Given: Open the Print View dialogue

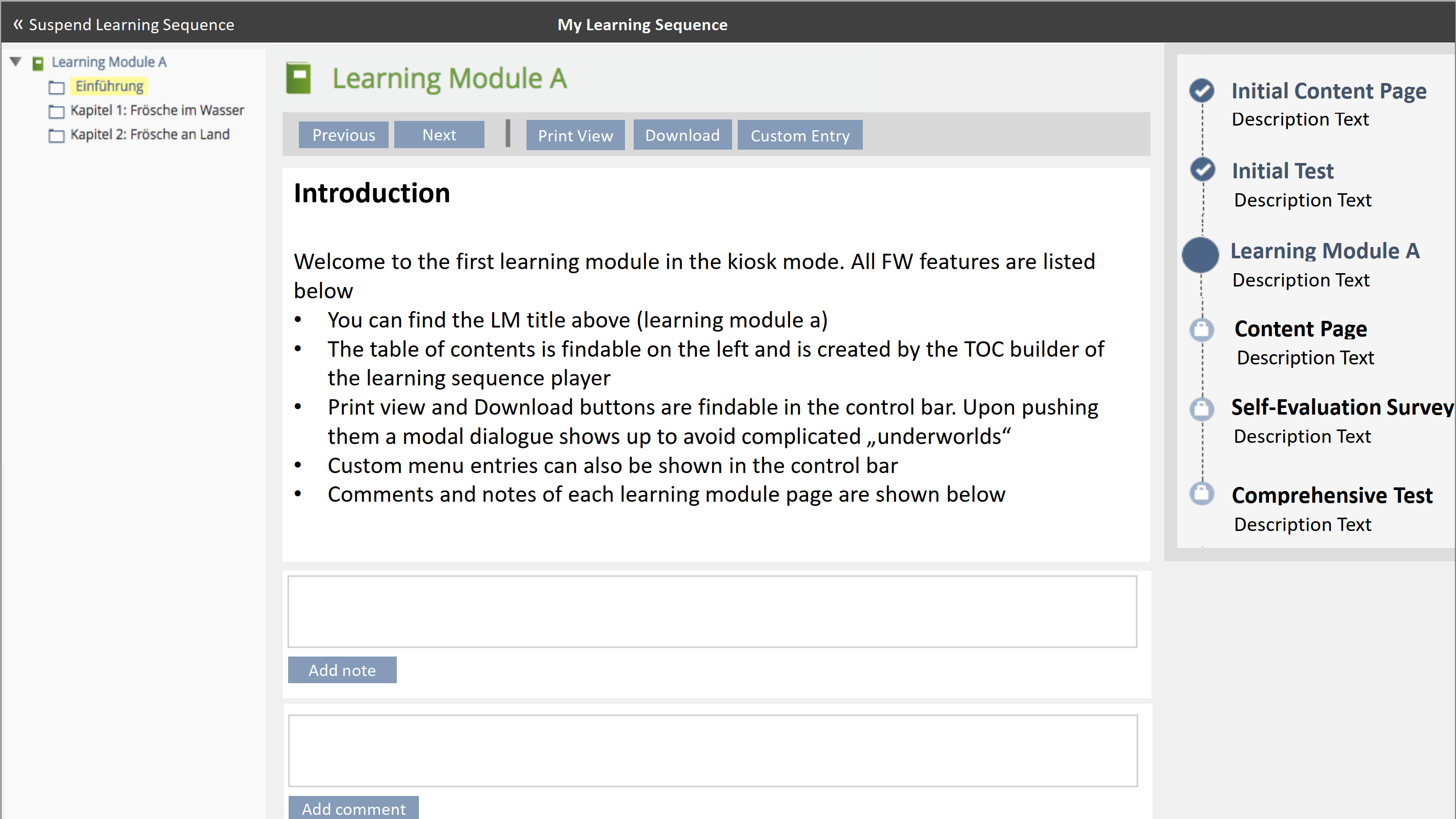Looking at the screenshot, I should 575,135.
